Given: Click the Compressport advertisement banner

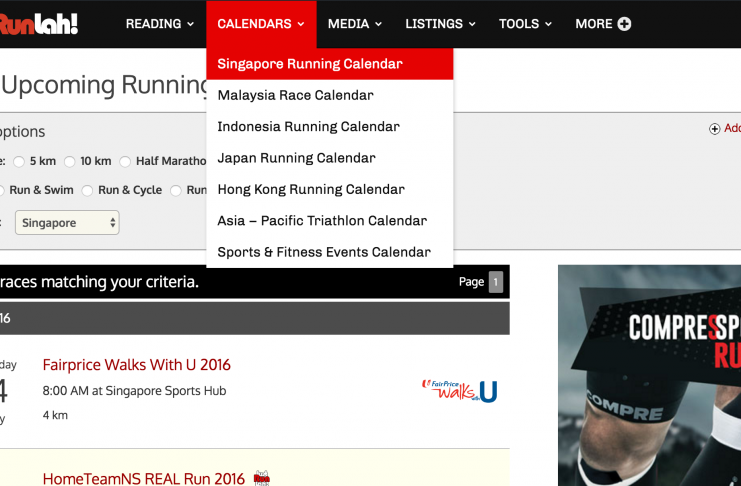Looking at the screenshot, I should 649,375.
